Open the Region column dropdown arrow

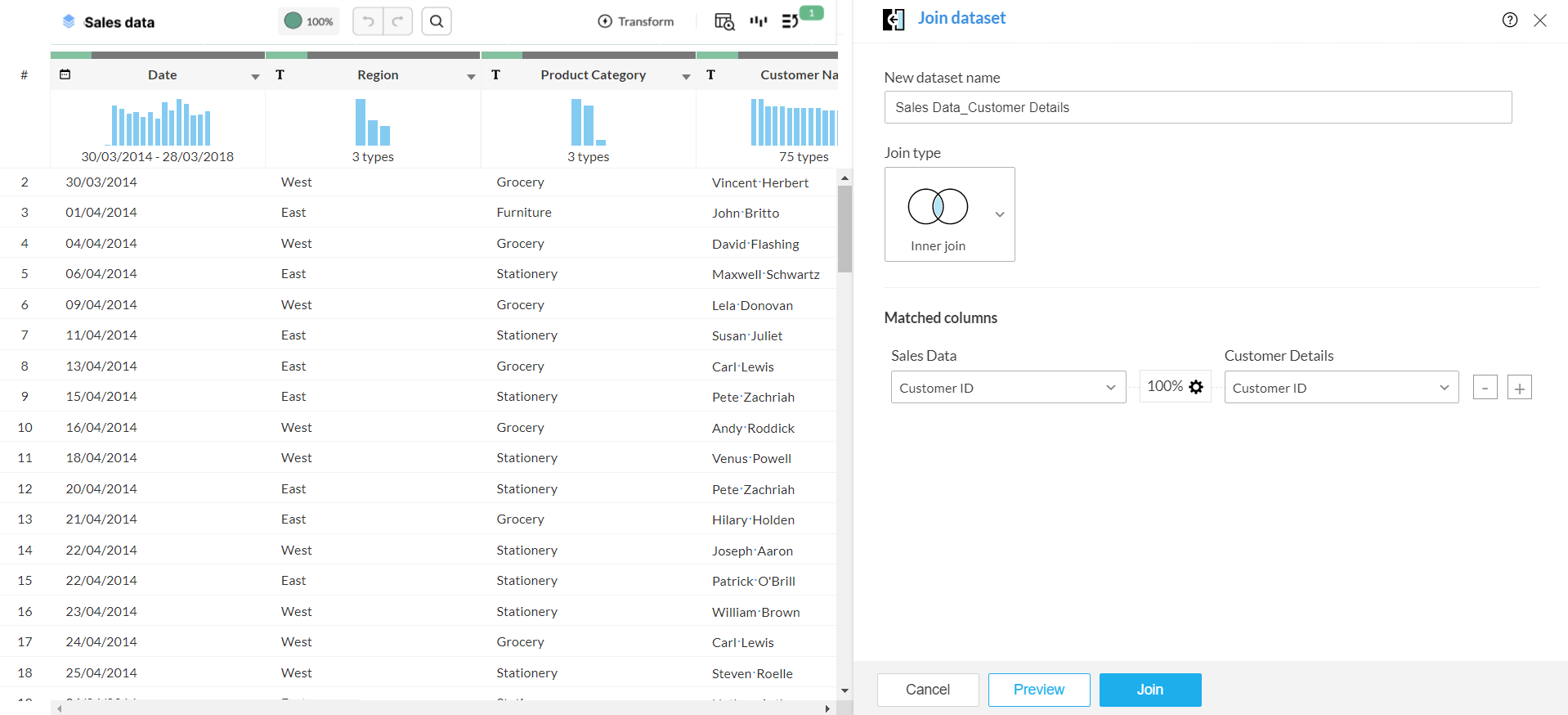471,76
